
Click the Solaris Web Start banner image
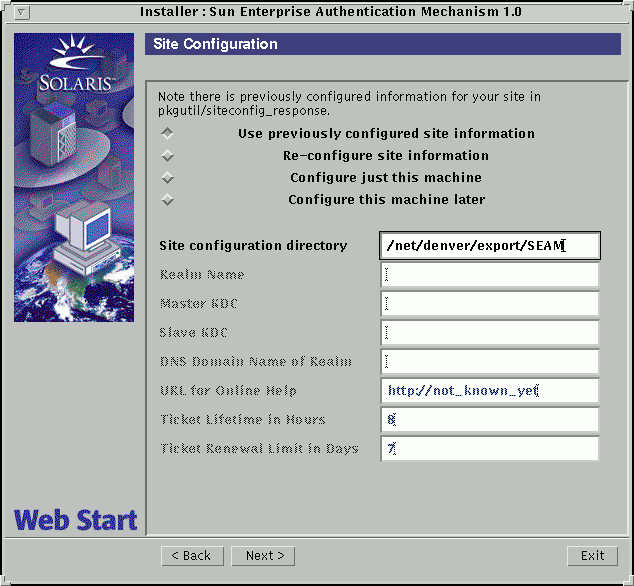74,178
